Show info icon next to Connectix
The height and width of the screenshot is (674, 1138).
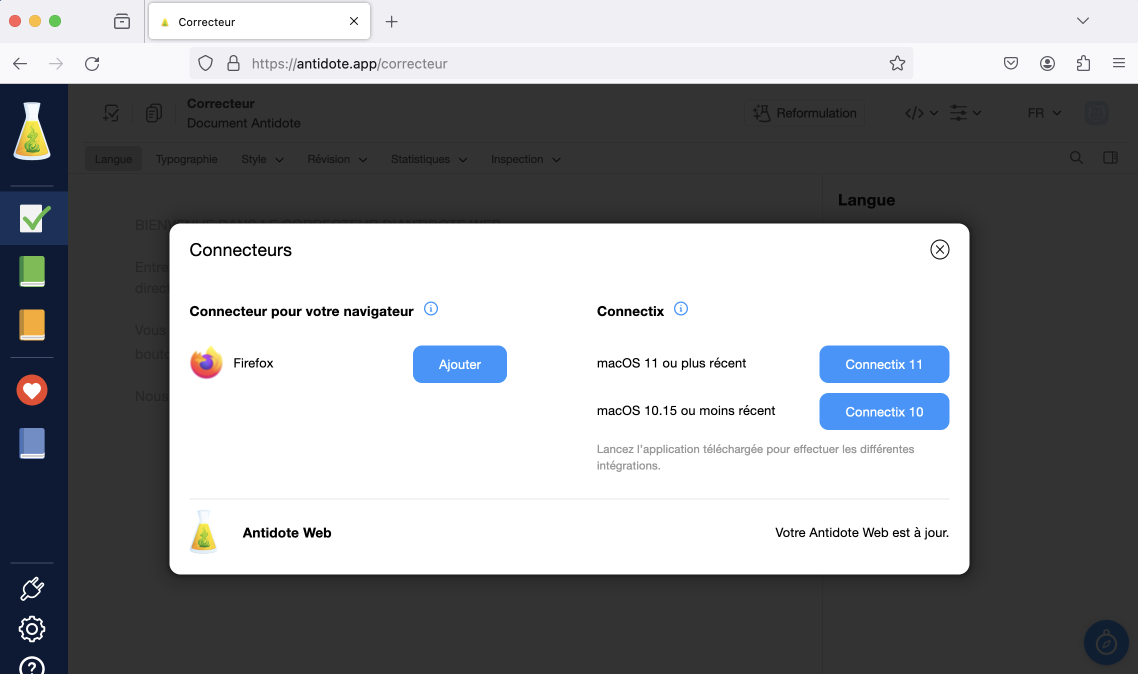click(x=681, y=309)
